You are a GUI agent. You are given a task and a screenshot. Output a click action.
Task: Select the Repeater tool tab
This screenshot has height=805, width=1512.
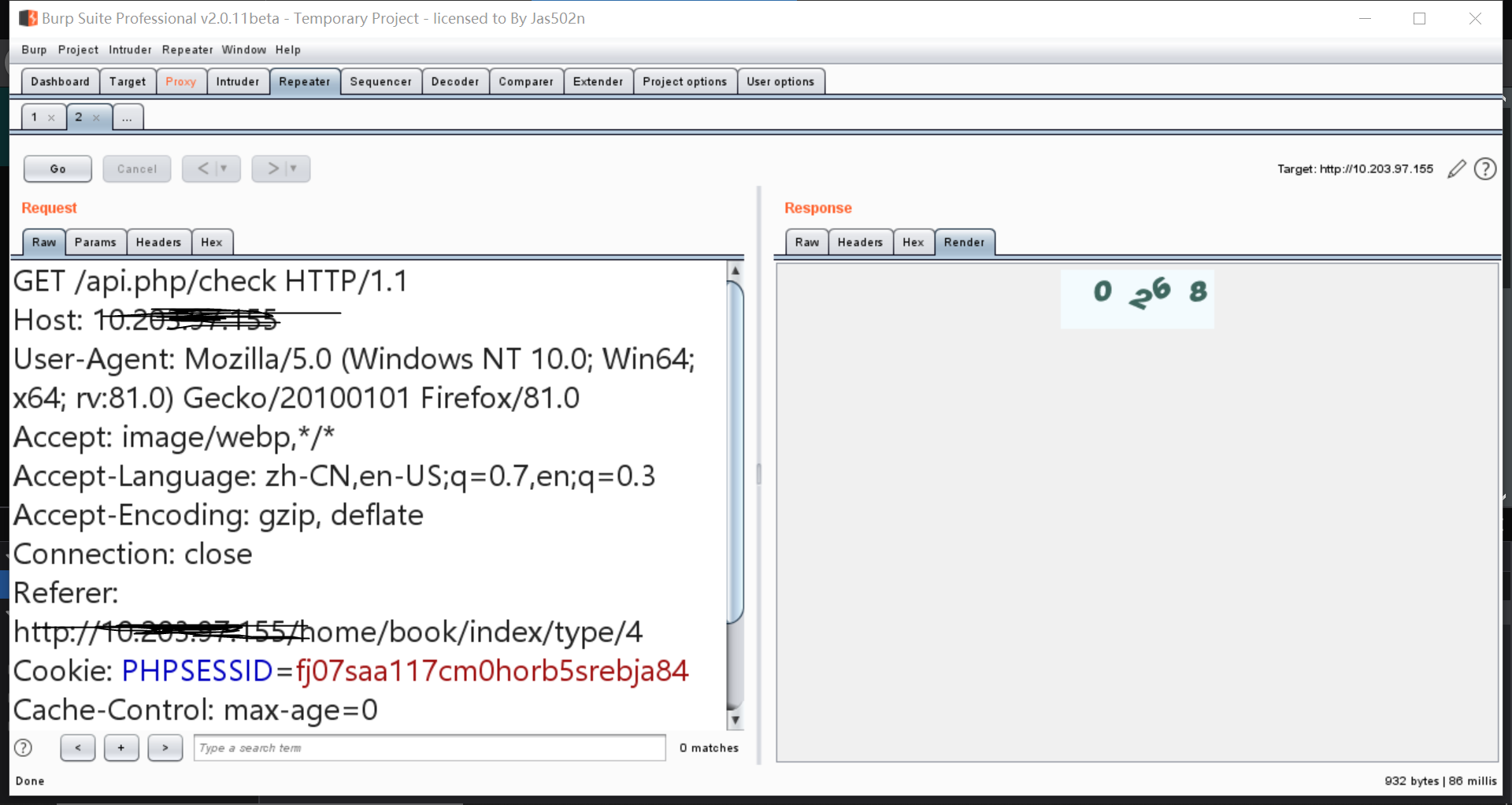pyautogui.click(x=305, y=82)
